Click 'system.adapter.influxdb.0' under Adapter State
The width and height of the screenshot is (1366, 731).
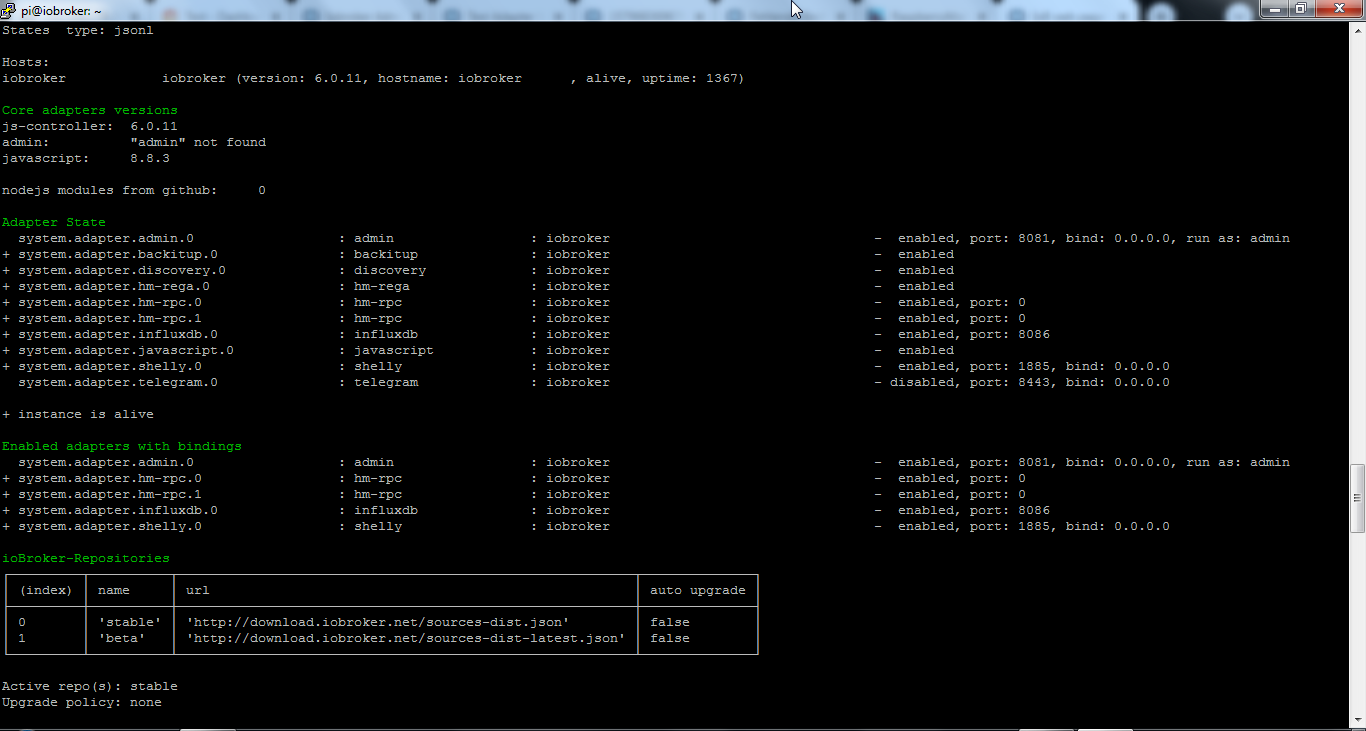click(118, 334)
